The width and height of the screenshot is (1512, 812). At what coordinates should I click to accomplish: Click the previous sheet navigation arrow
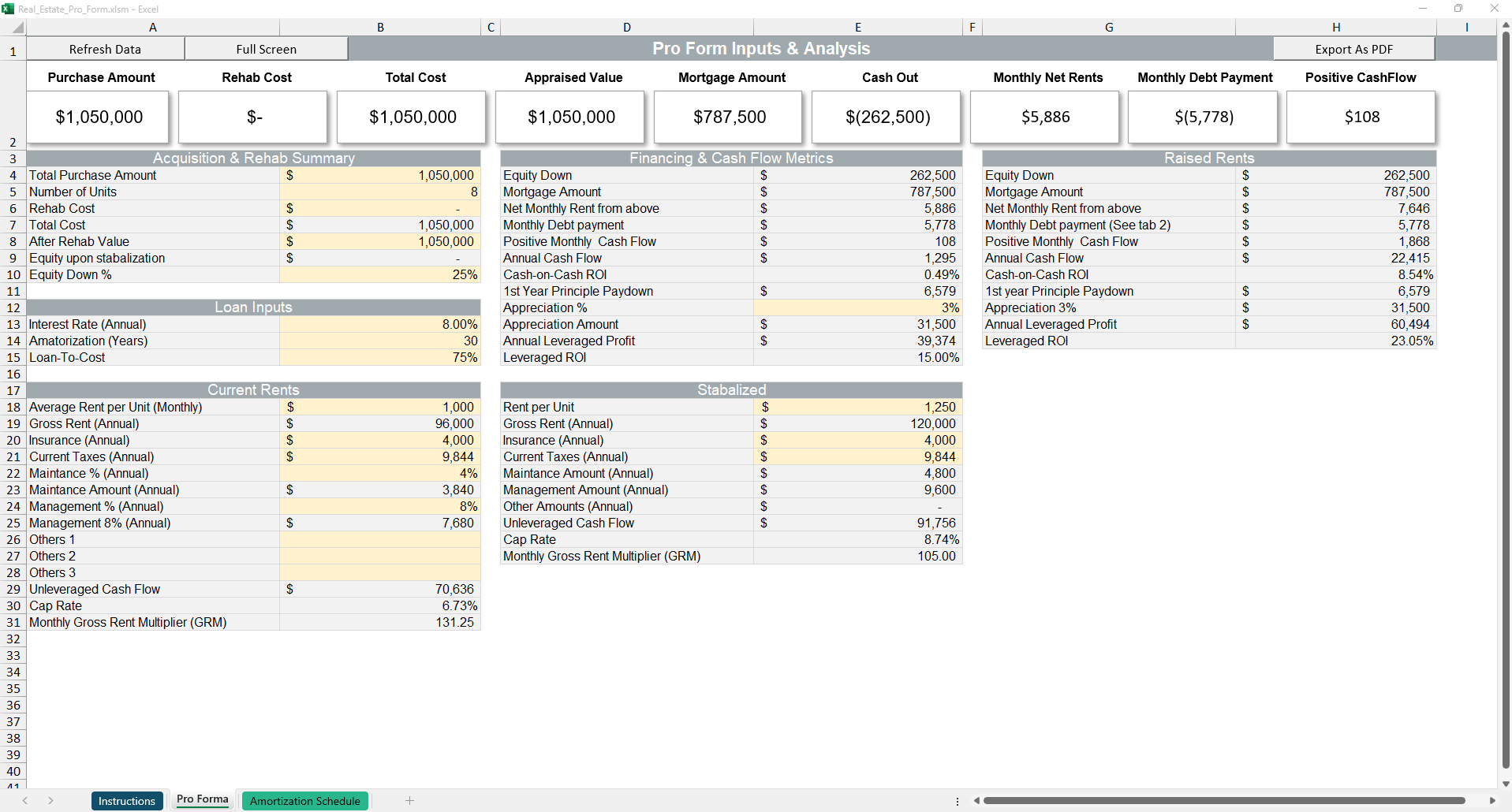coord(25,800)
